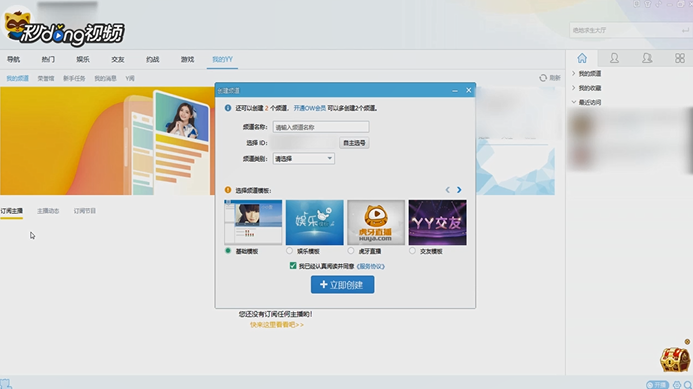Click the 自主选号 button

click(x=354, y=143)
